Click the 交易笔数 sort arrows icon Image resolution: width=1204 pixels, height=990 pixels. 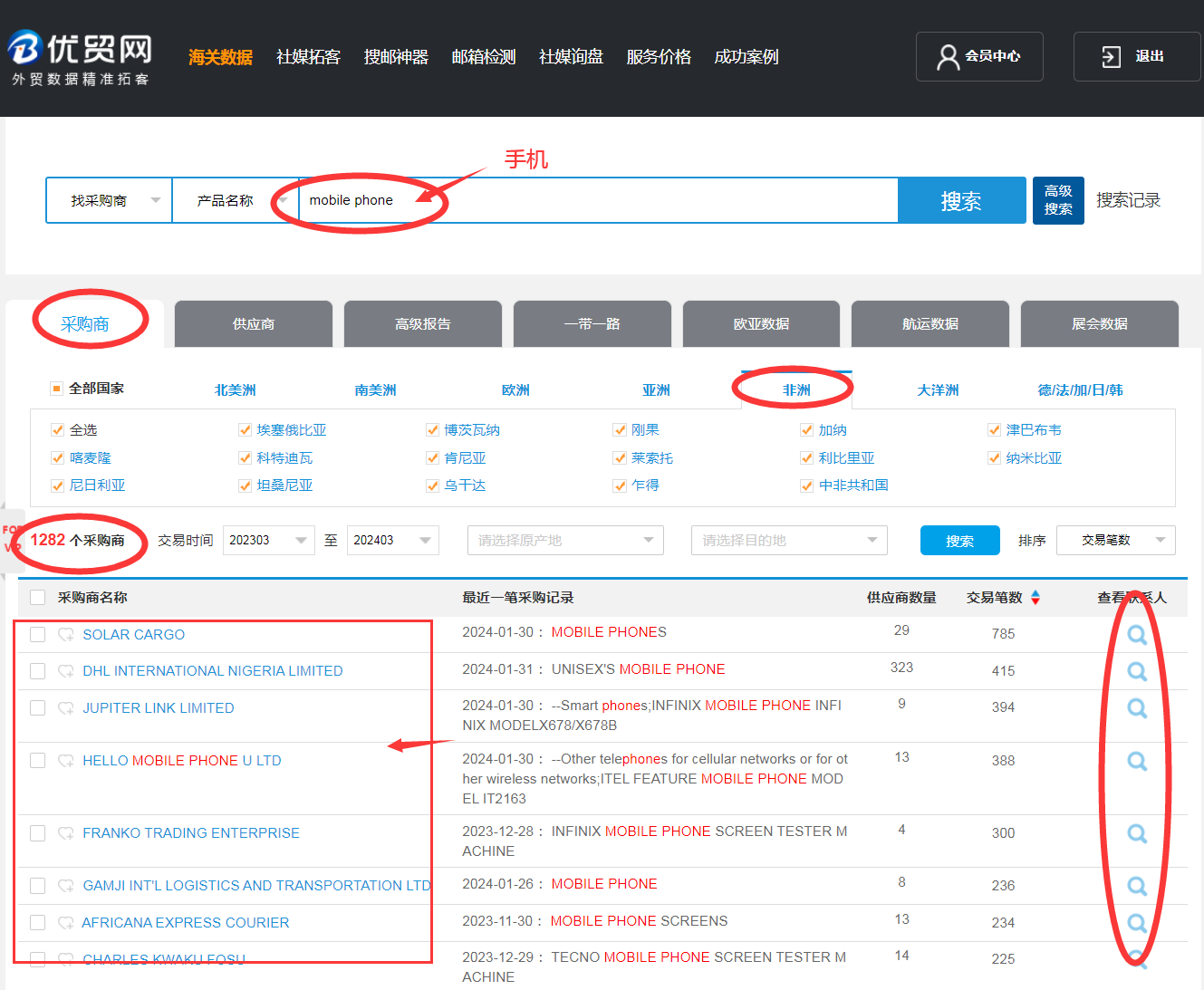(1035, 598)
